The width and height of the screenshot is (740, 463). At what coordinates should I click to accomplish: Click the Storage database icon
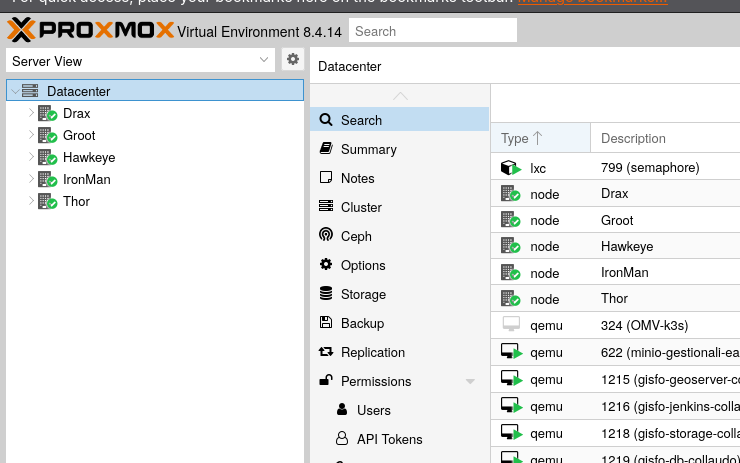click(x=325, y=294)
